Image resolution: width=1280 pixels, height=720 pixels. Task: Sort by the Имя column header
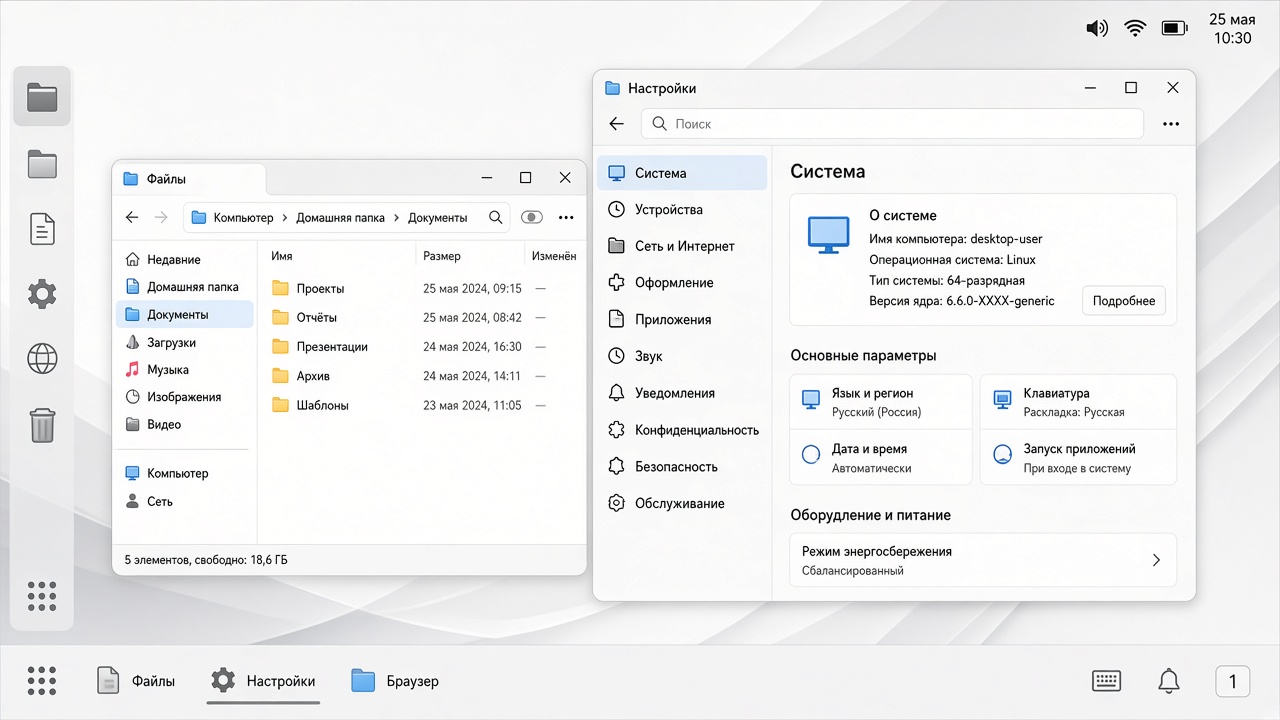(281, 256)
